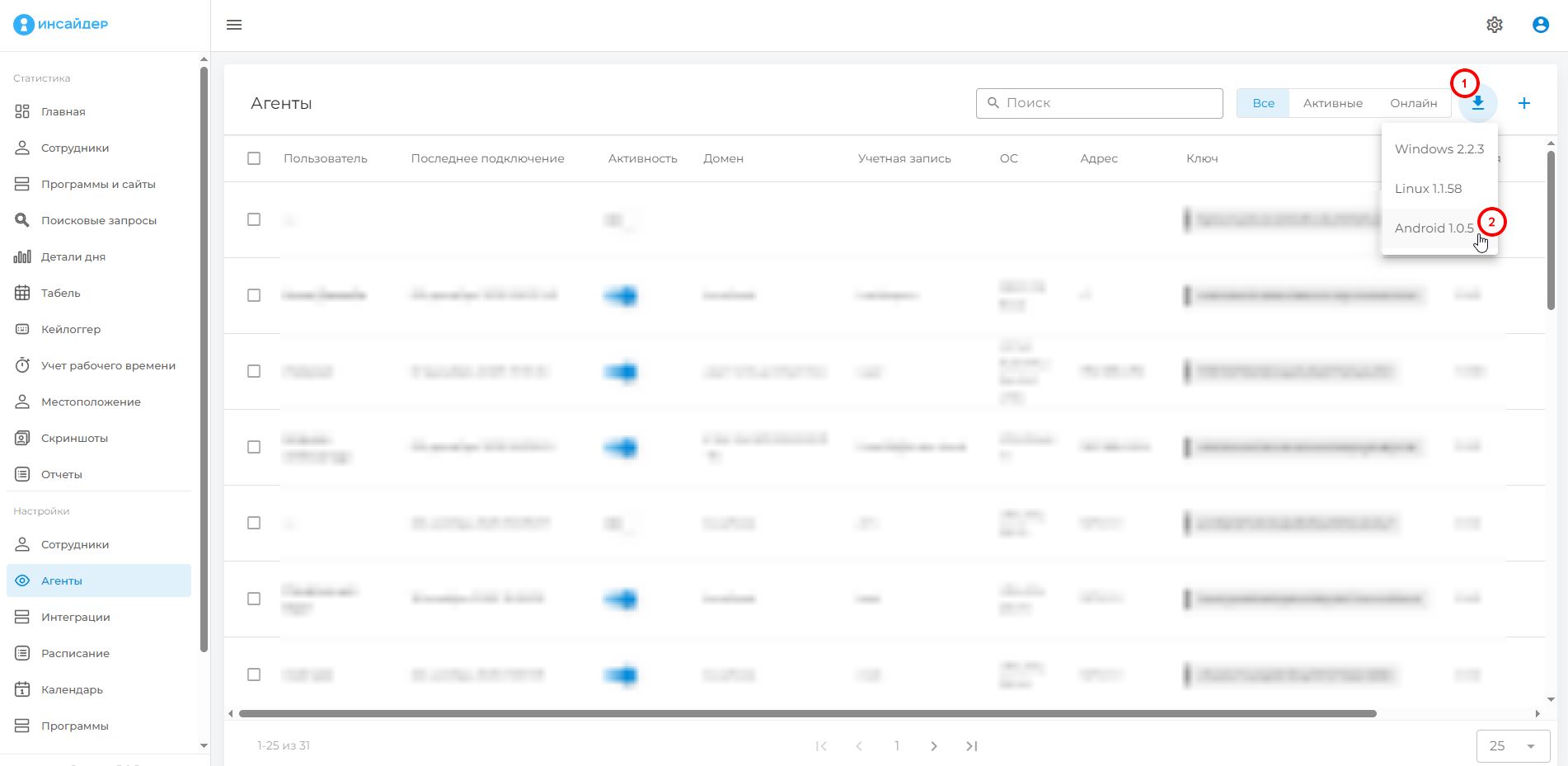Choose Android 1.0.5 from download list
This screenshot has width=1568, height=766.
click(1434, 228)
